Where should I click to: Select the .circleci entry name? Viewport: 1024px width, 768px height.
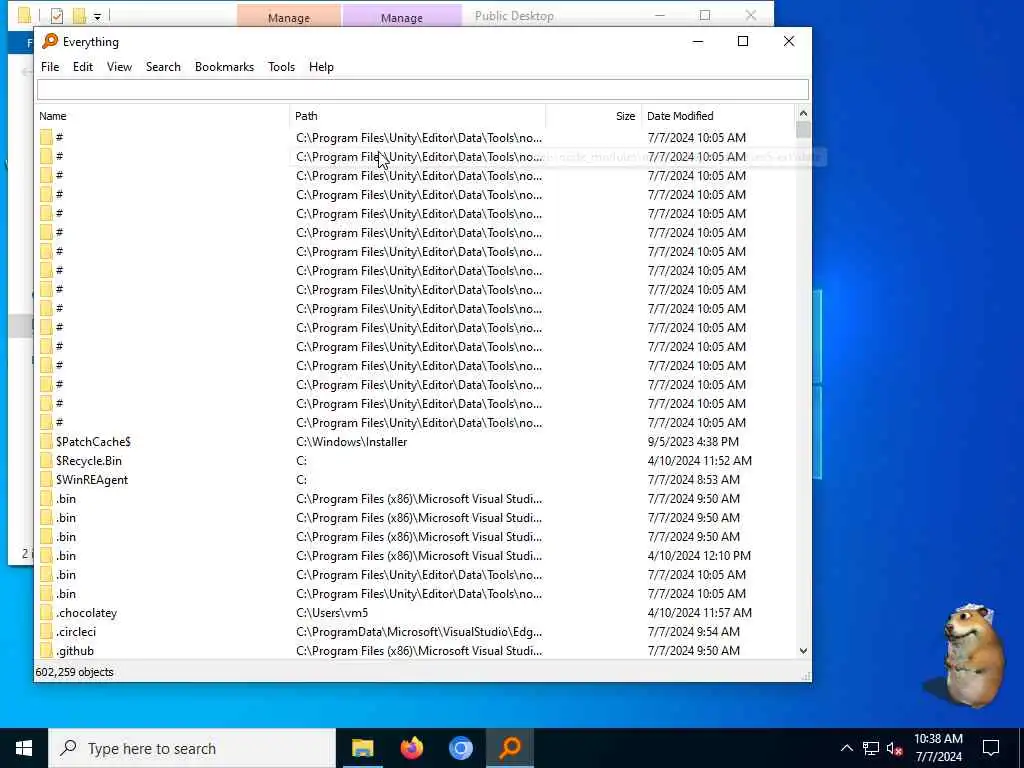[76, 632]
